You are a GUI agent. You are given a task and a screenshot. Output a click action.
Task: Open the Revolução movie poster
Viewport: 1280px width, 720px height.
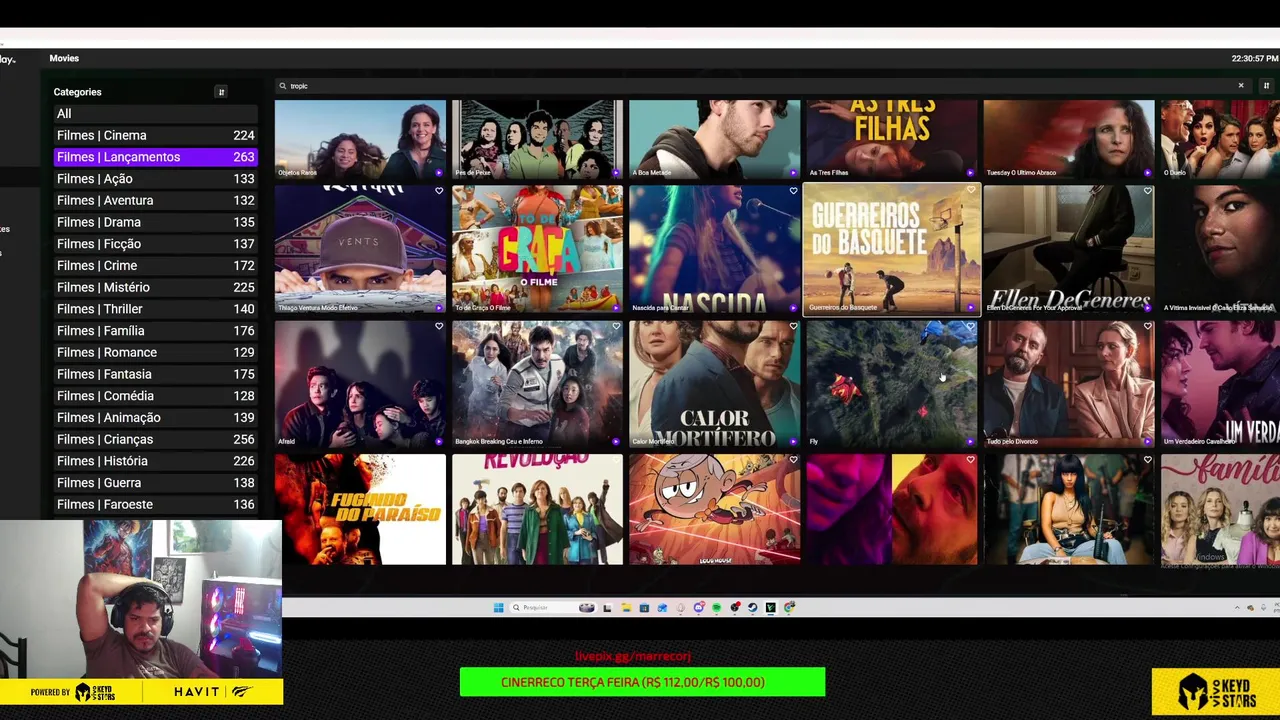537,509
